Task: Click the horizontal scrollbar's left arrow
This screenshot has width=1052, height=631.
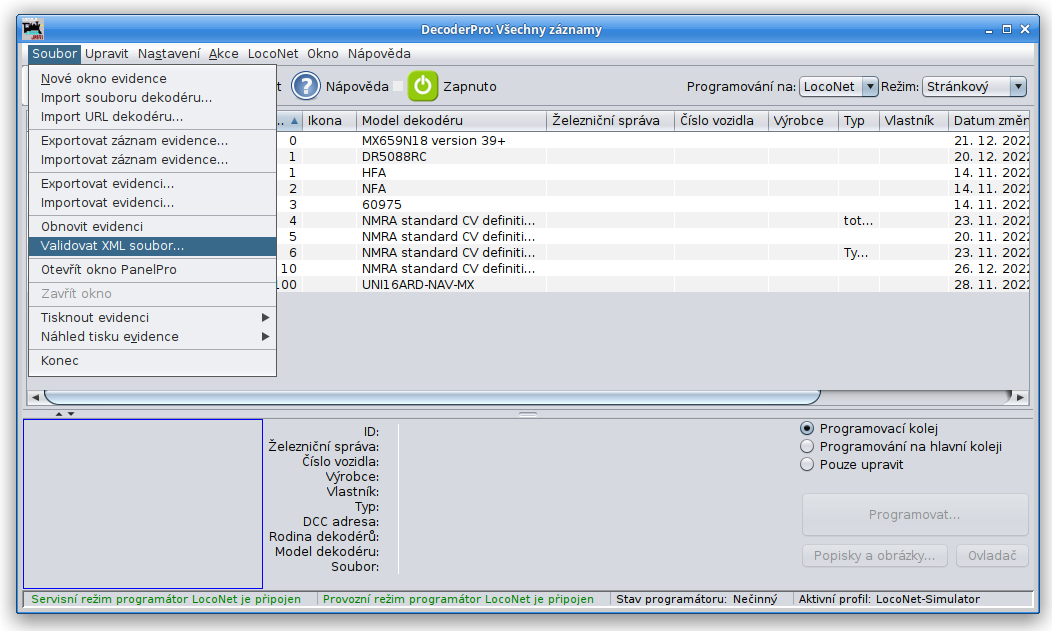Action: tap(35, 397)
